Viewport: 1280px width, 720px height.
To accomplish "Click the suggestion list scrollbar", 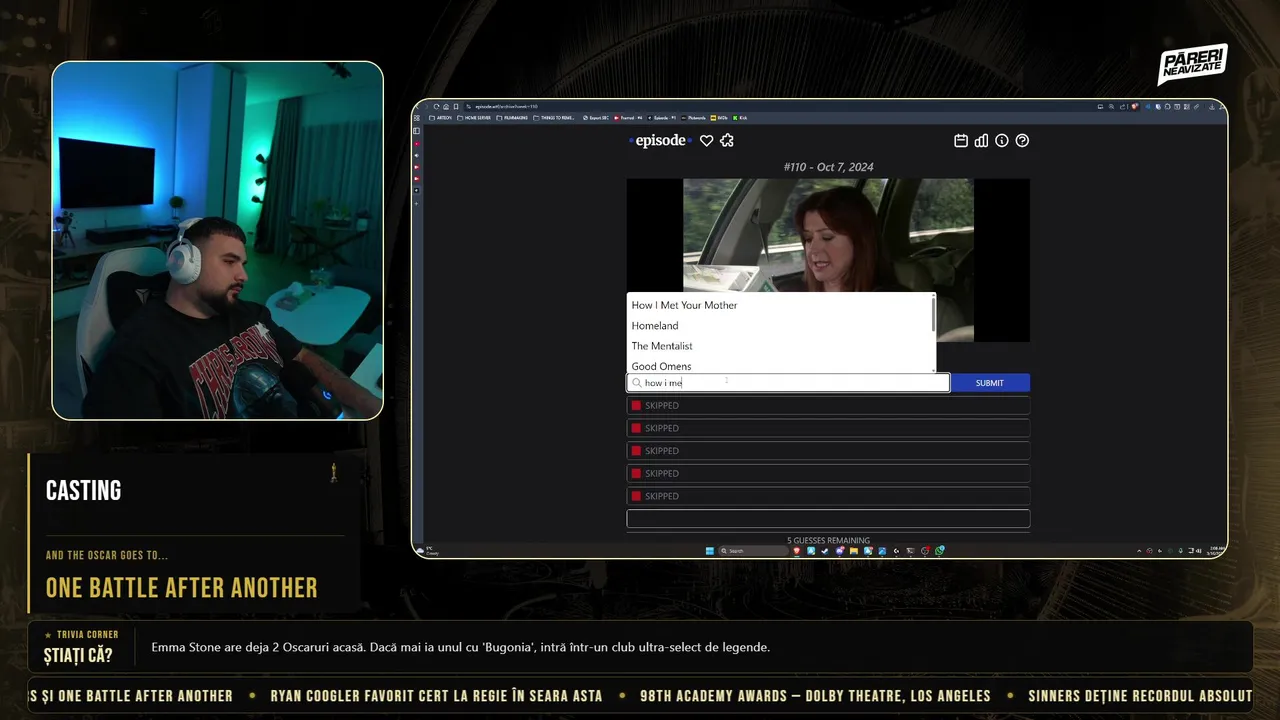I will click(x=934, y=314).
